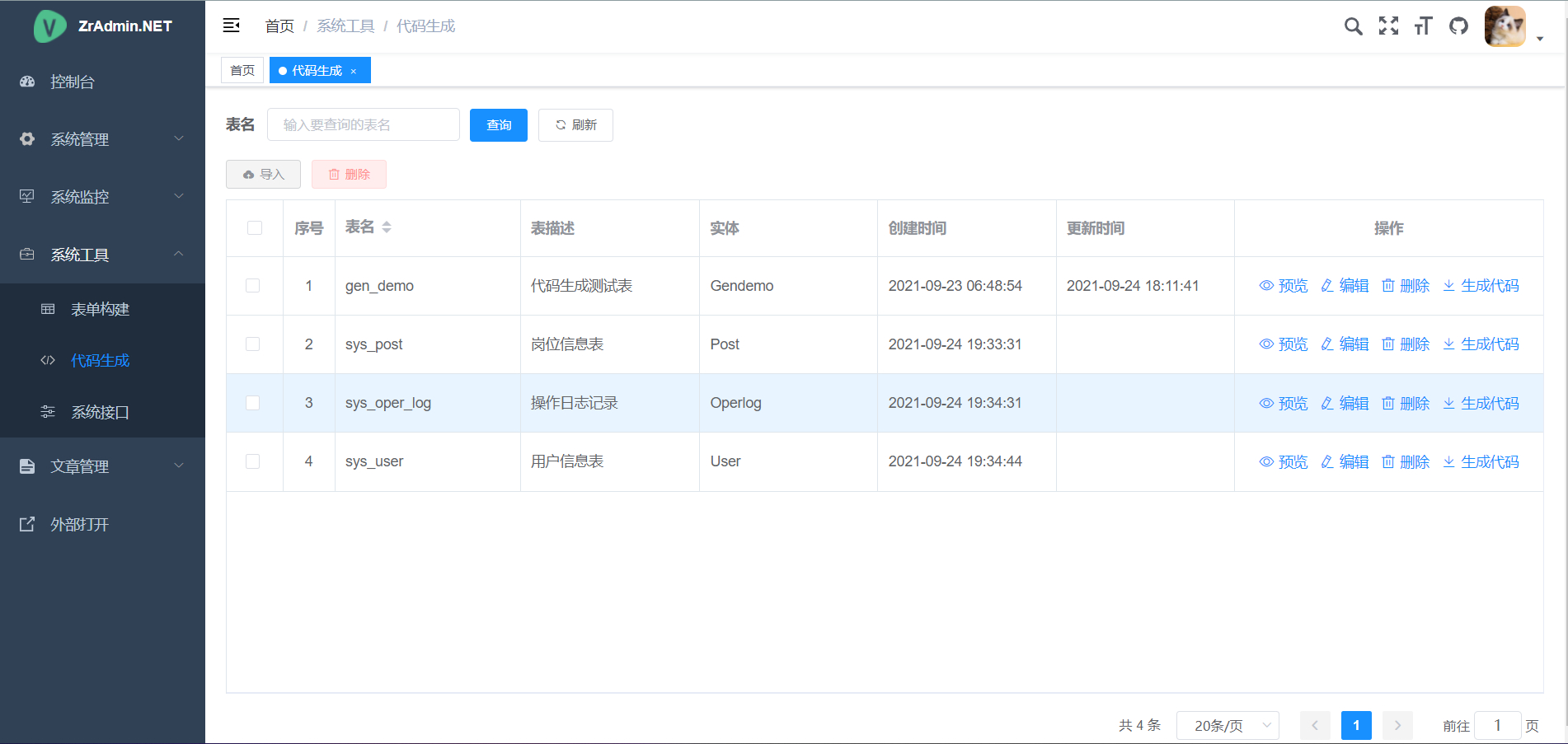Expand the 文章管理 sidebar menu
The image size is (1568, 744).
(102, 466)
